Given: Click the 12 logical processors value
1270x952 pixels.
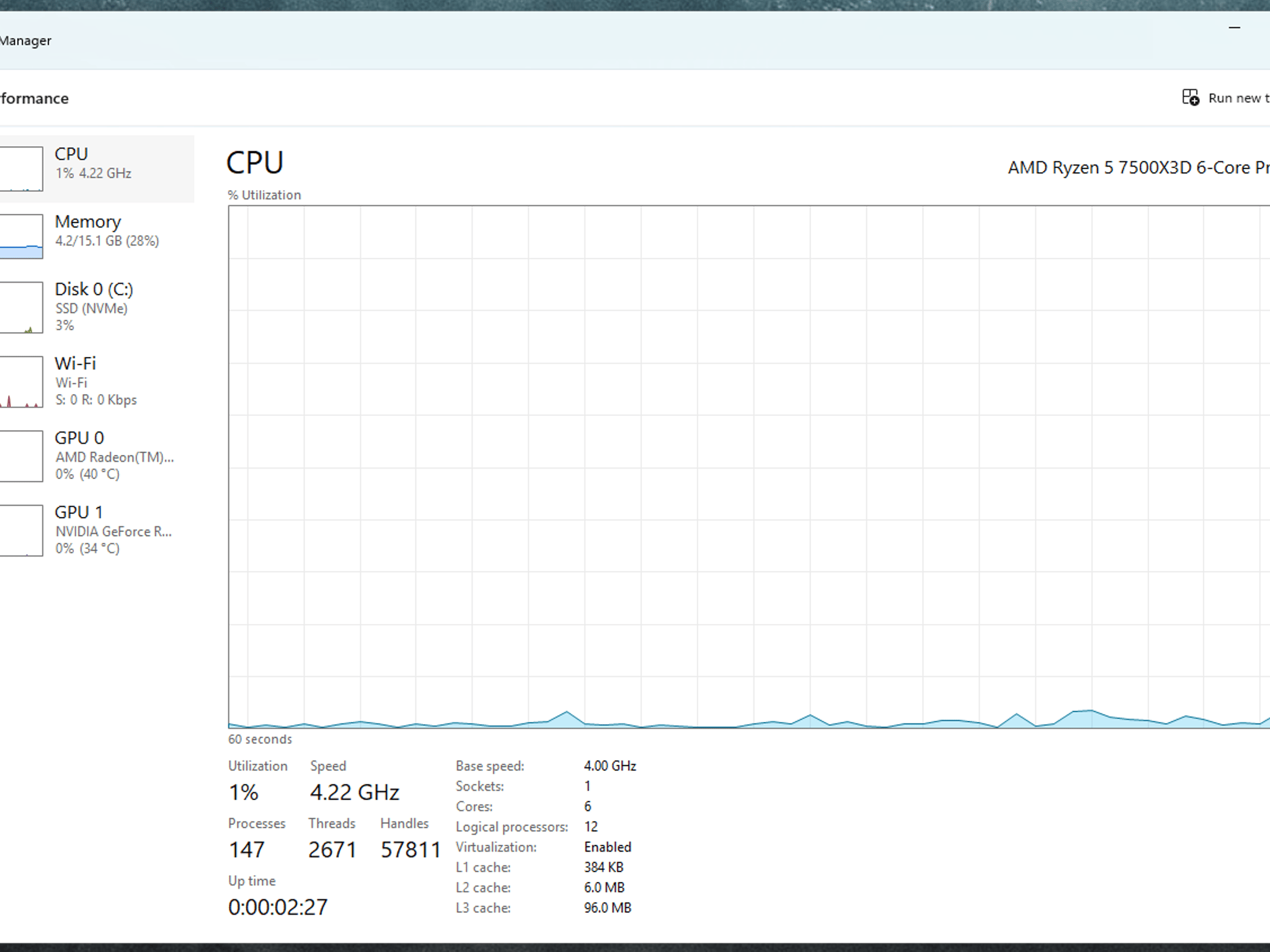Looking at the screenshot, I should 591,827.
